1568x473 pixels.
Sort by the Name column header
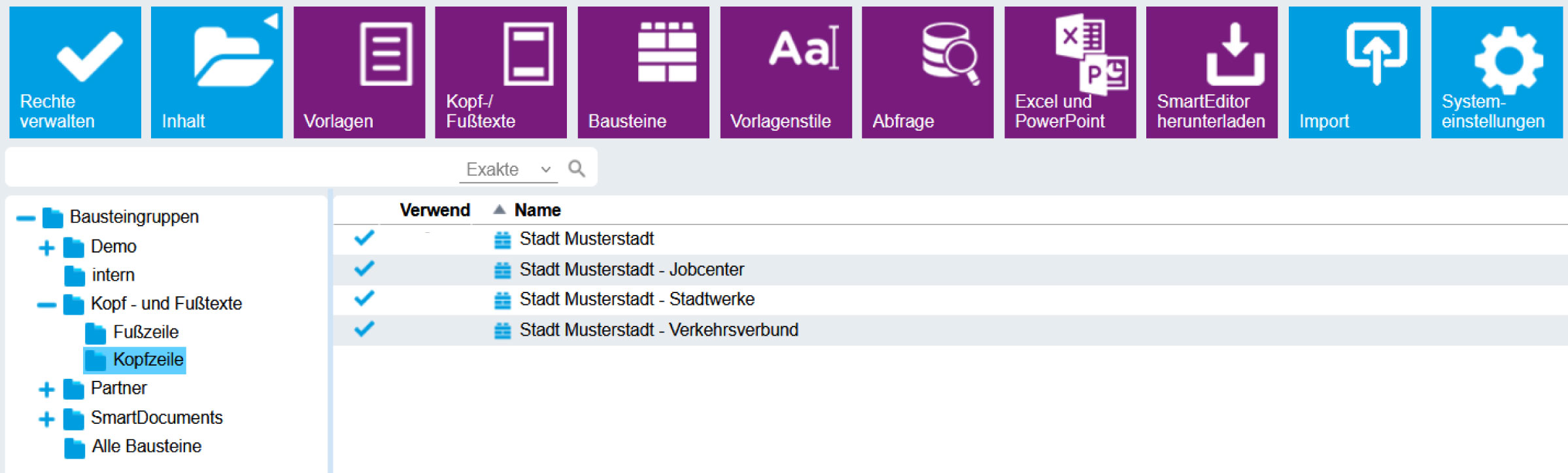[537, 210]
